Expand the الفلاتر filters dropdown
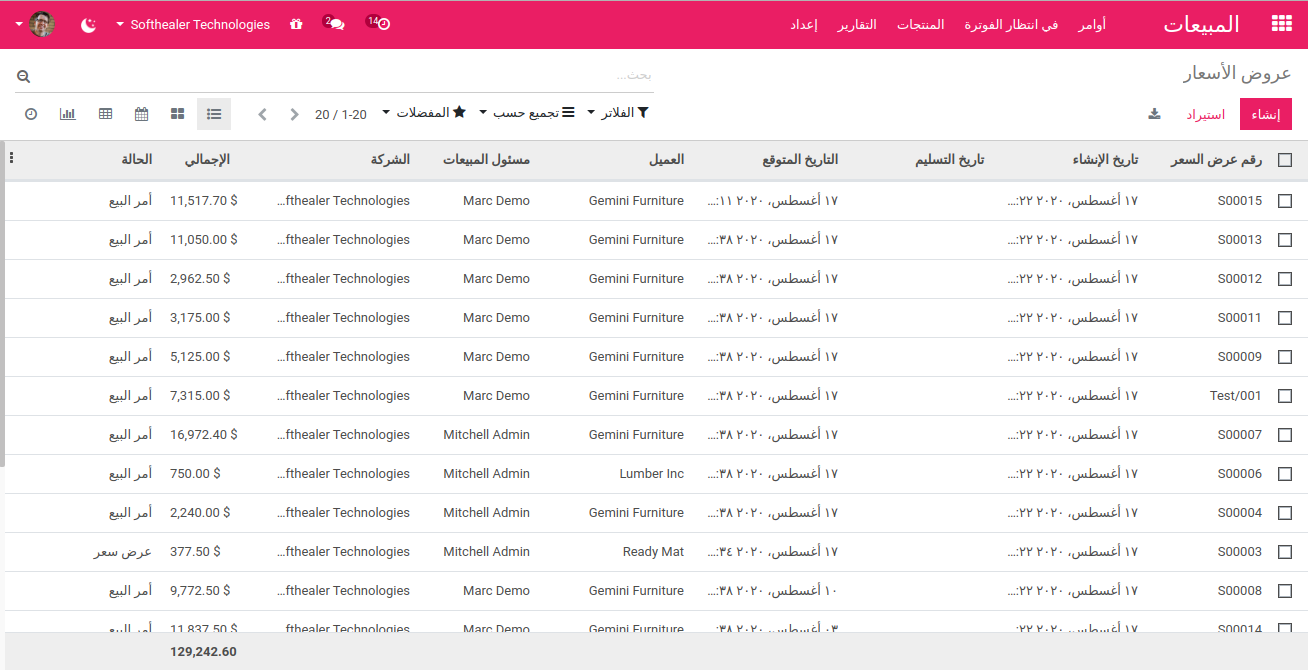The width and height of the screenshot is (1308, 670). tap(618, 113)
